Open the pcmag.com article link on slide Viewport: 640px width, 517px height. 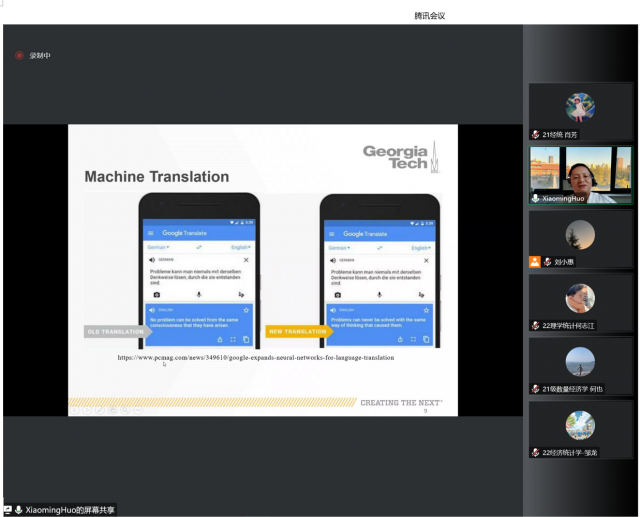click(256, 357)
